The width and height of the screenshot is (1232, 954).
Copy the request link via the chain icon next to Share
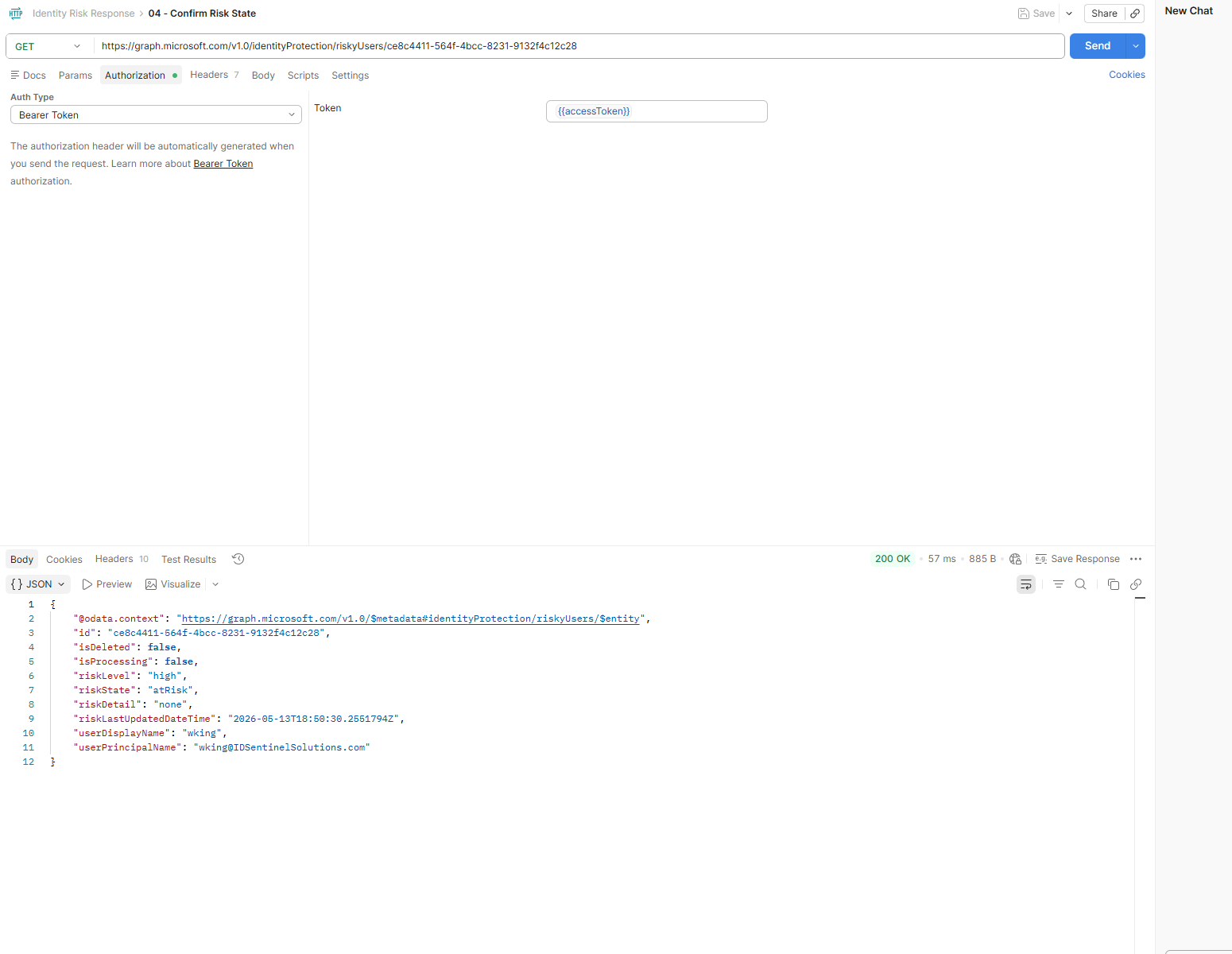(1135, 14)
